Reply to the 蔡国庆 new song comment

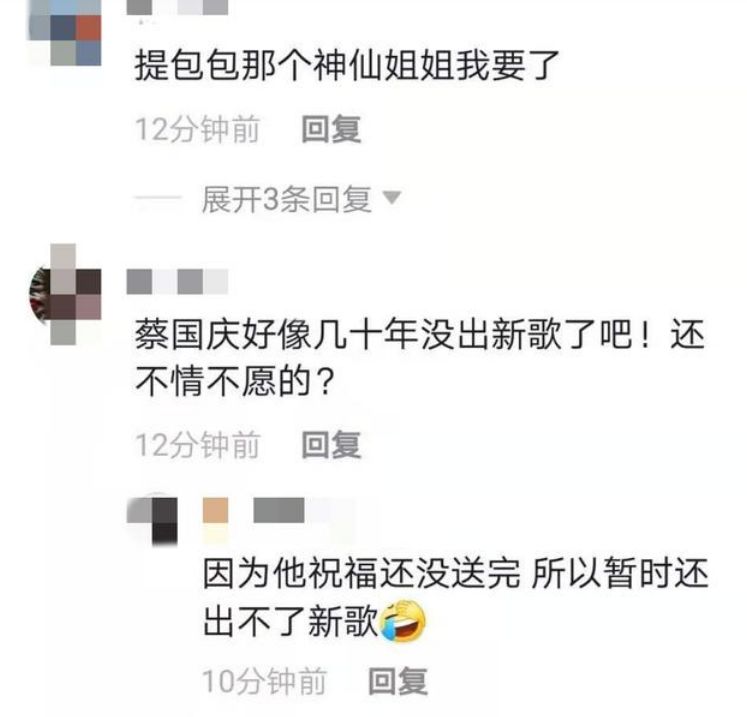[x=331, y=444]
